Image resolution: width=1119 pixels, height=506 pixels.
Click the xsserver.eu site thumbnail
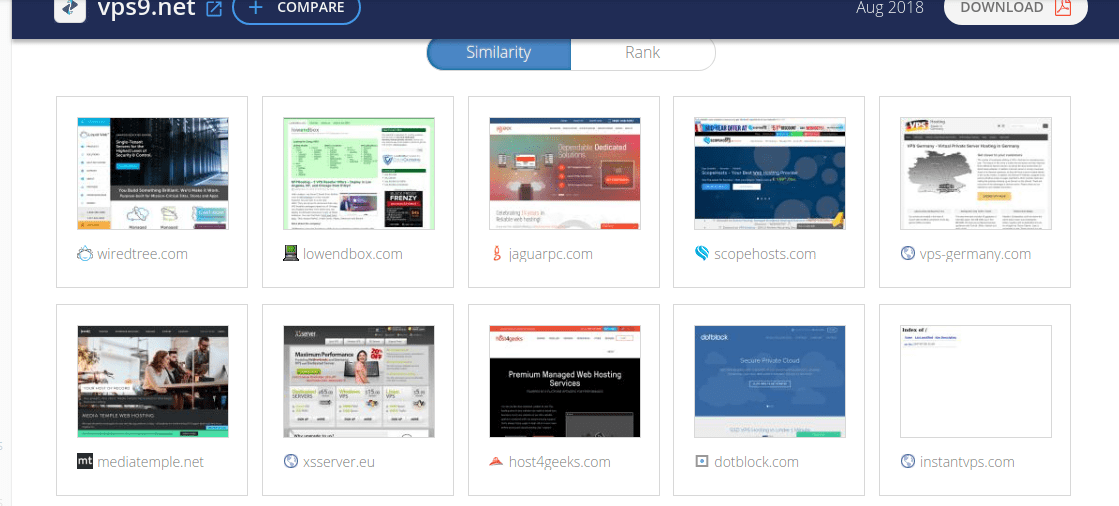(358, 381)
